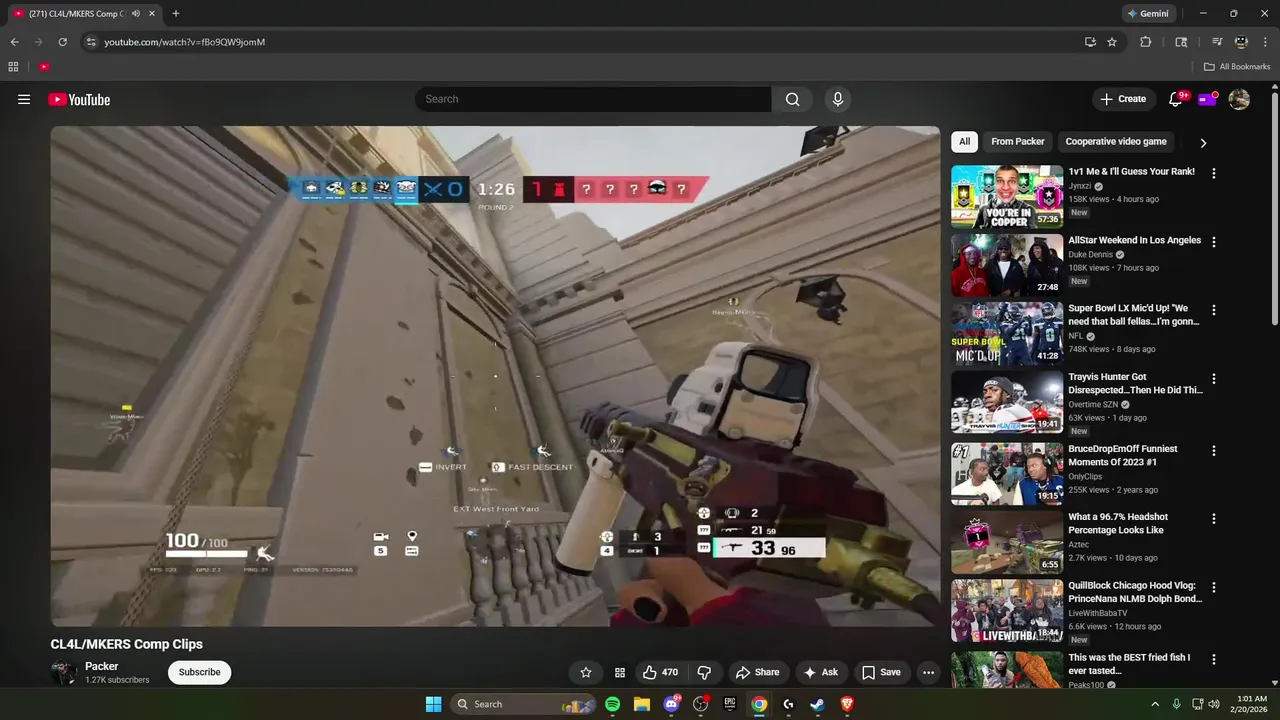Open Chrome apps grid in bookmarks bar
1280x720 pixels.
pos(13,67)
